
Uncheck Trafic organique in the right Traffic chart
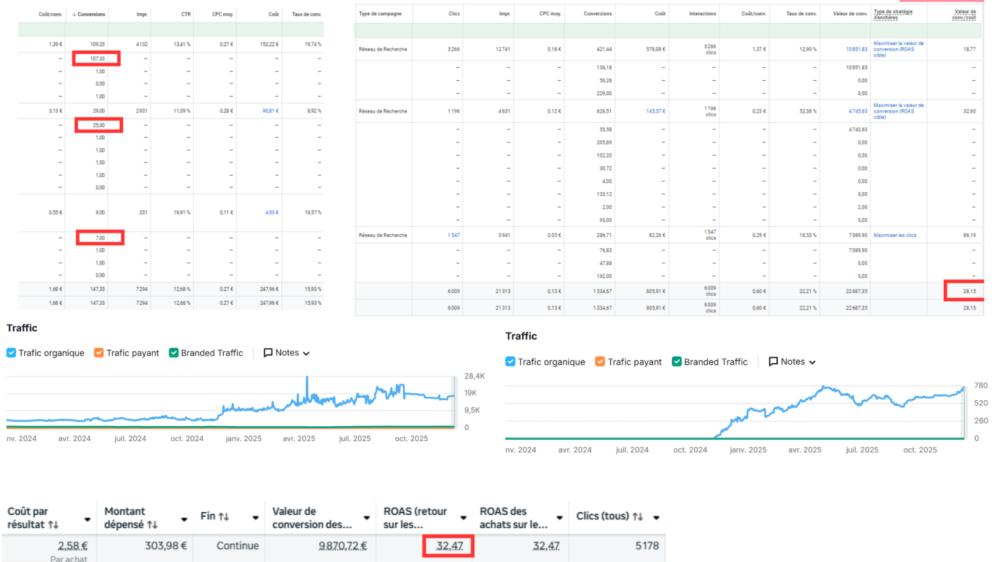(x=512, y=362)
